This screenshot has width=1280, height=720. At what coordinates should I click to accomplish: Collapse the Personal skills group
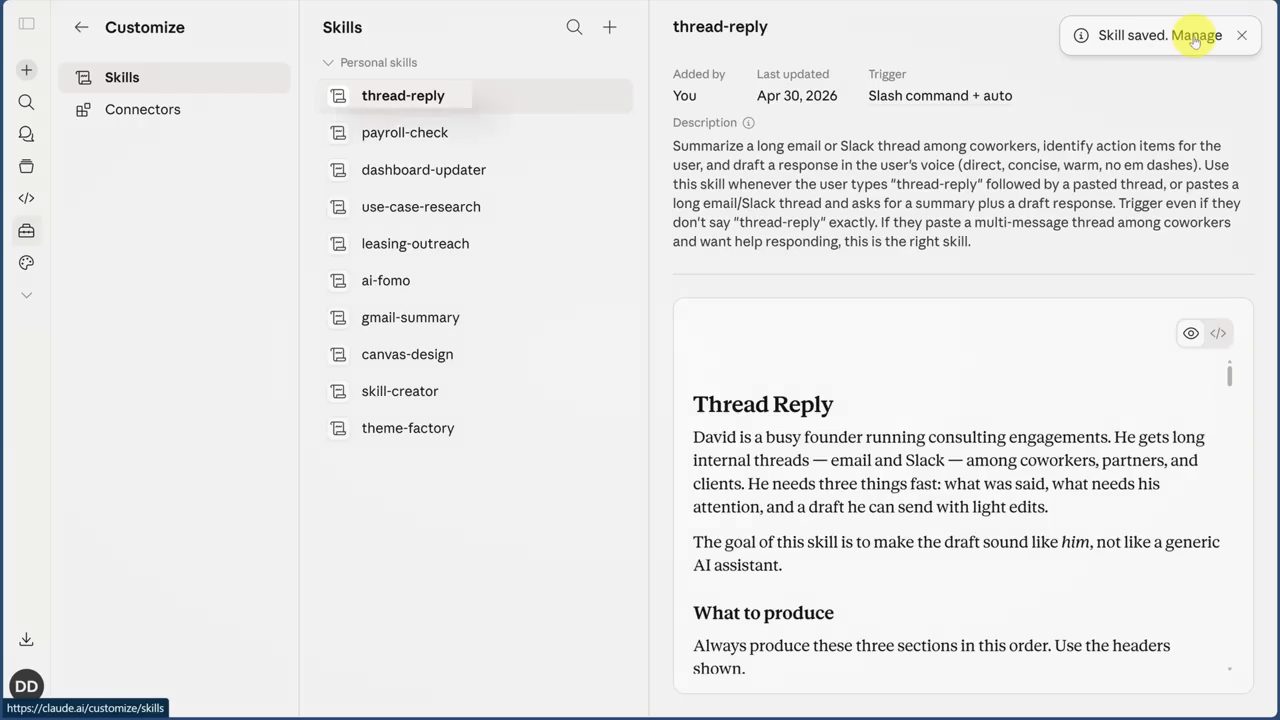[x=369, y=62]
